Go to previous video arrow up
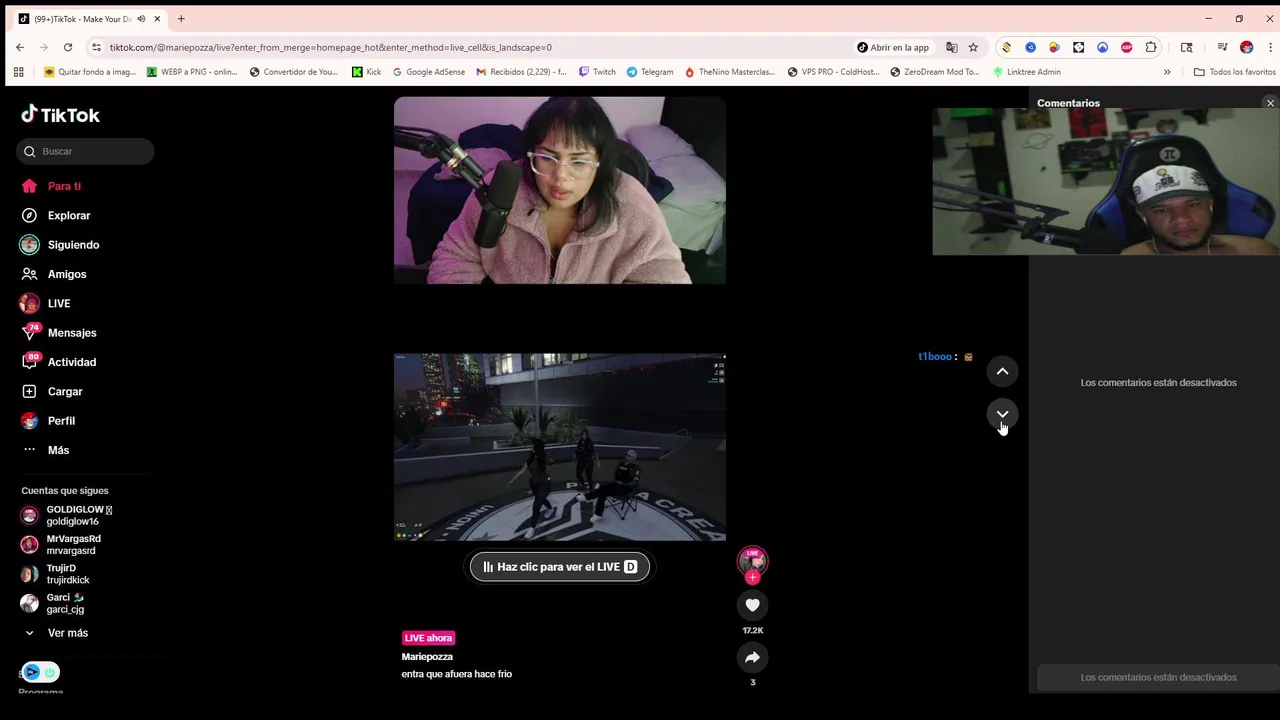1280x720 pixels. click(1002, 372)
